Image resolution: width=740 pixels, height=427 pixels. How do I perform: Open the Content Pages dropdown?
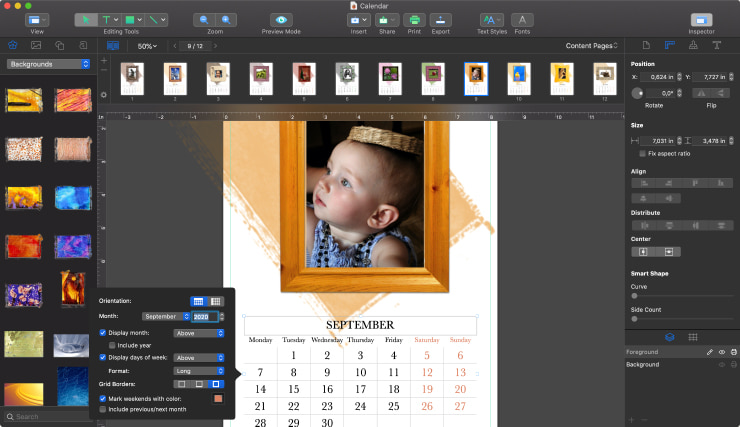(592, 46)
